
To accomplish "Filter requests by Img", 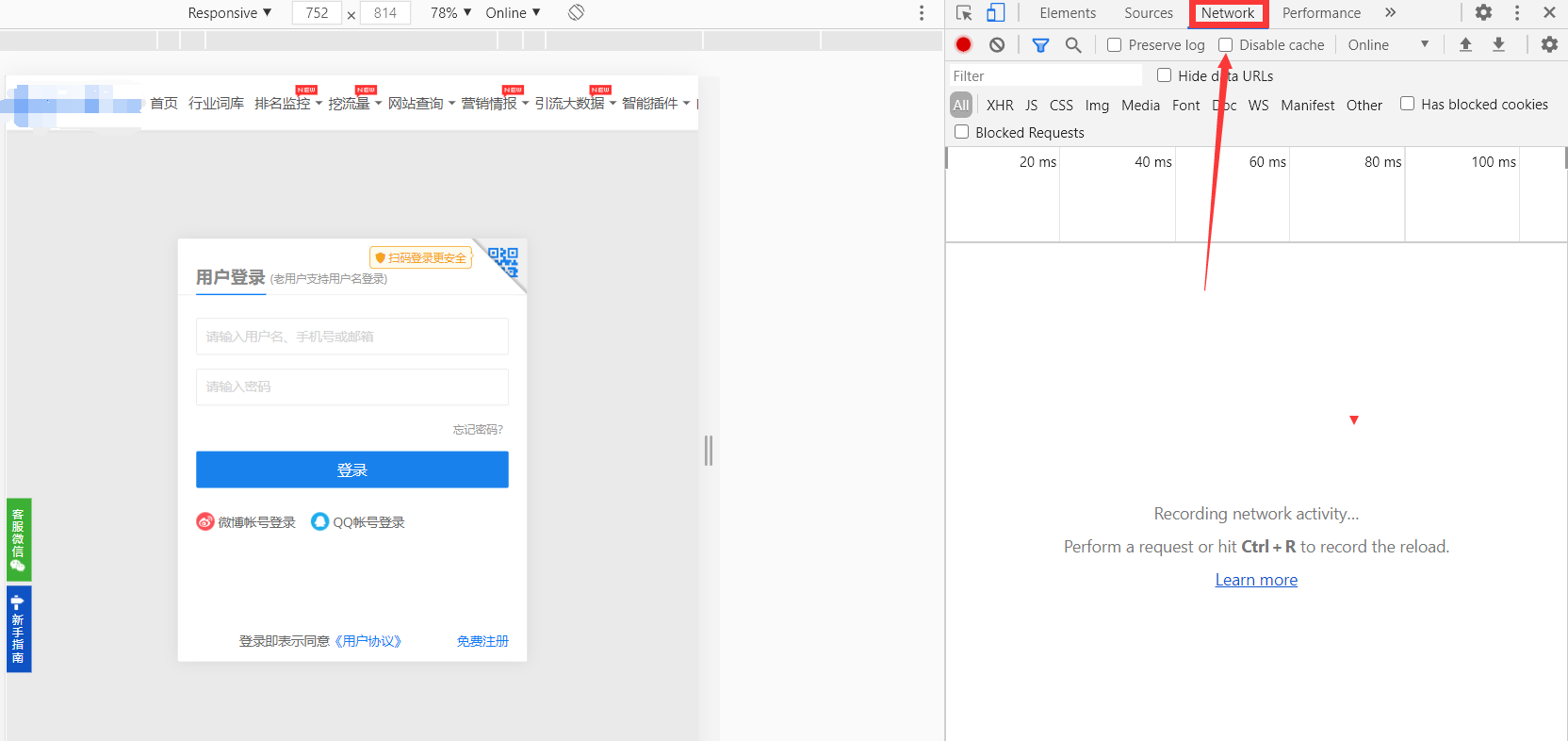I will [x=1097, y=105].
